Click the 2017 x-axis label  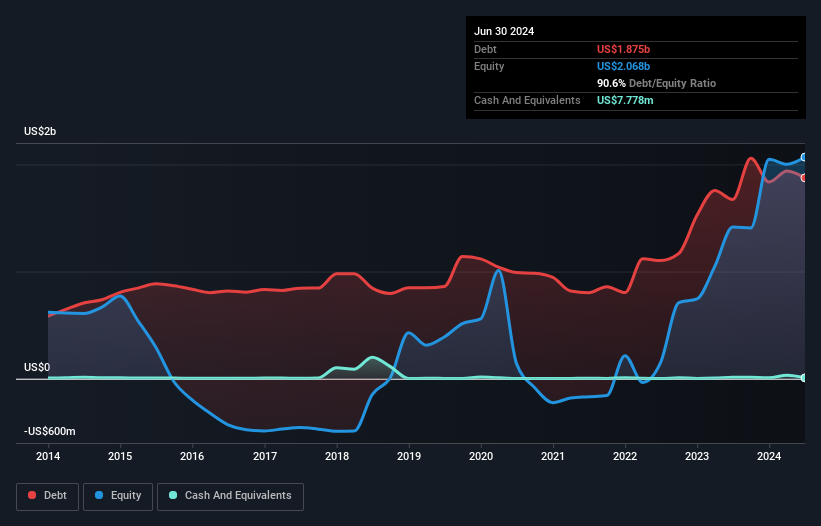(265, 456)
